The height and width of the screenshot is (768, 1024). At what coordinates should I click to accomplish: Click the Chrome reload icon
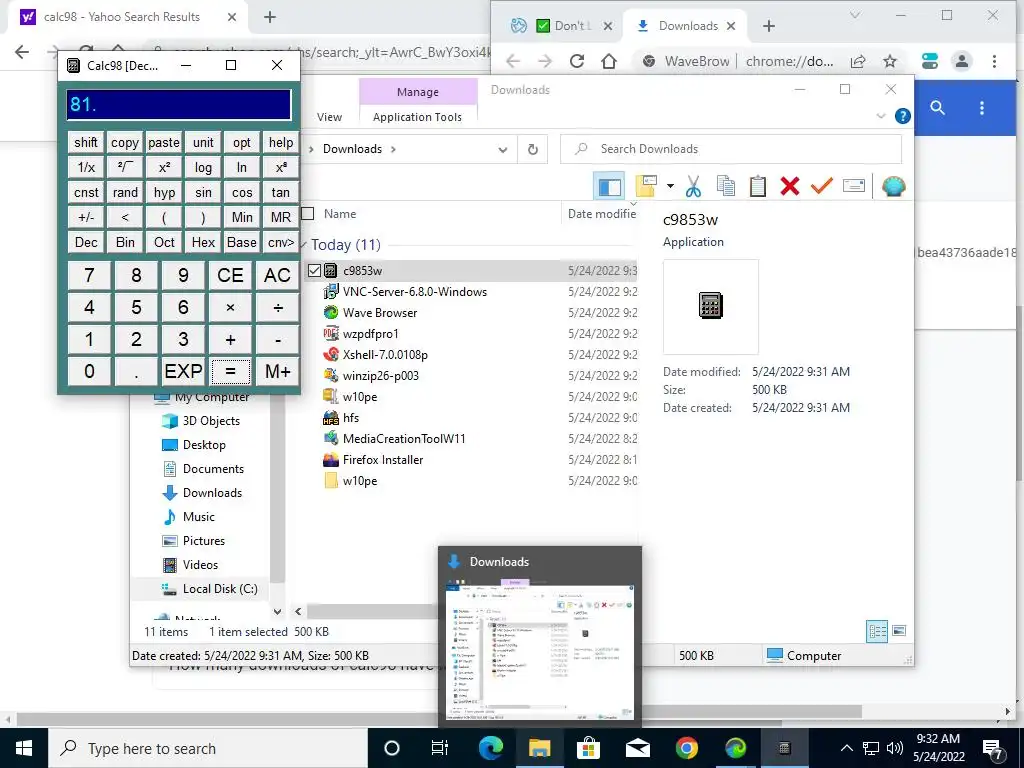tap(577, 61)
